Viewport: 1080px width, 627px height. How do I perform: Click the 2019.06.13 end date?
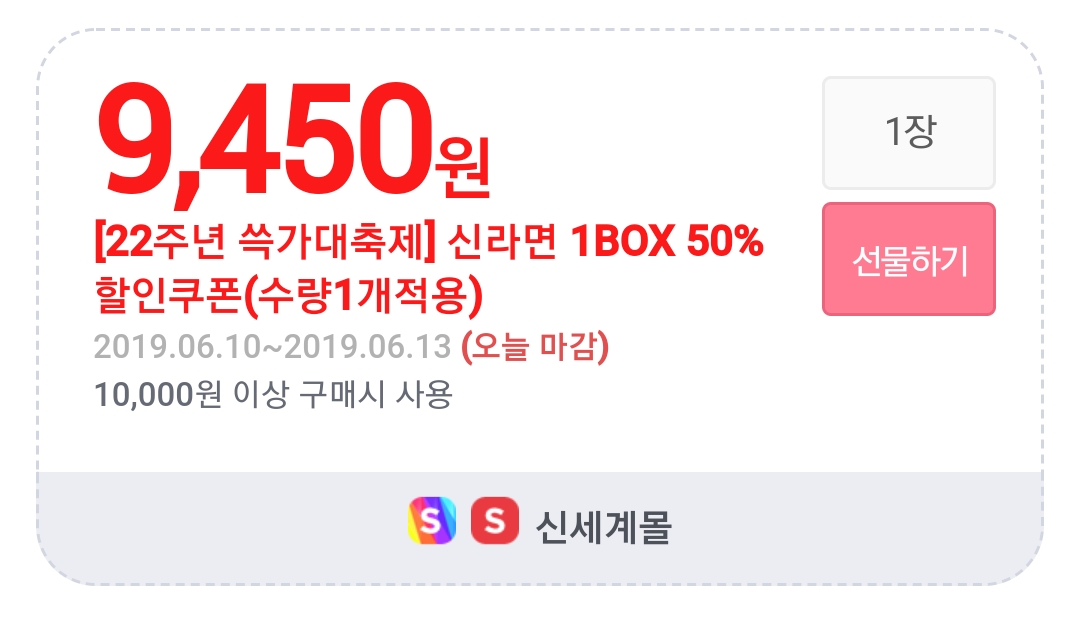pyautogui.click(x=368, y=347)
